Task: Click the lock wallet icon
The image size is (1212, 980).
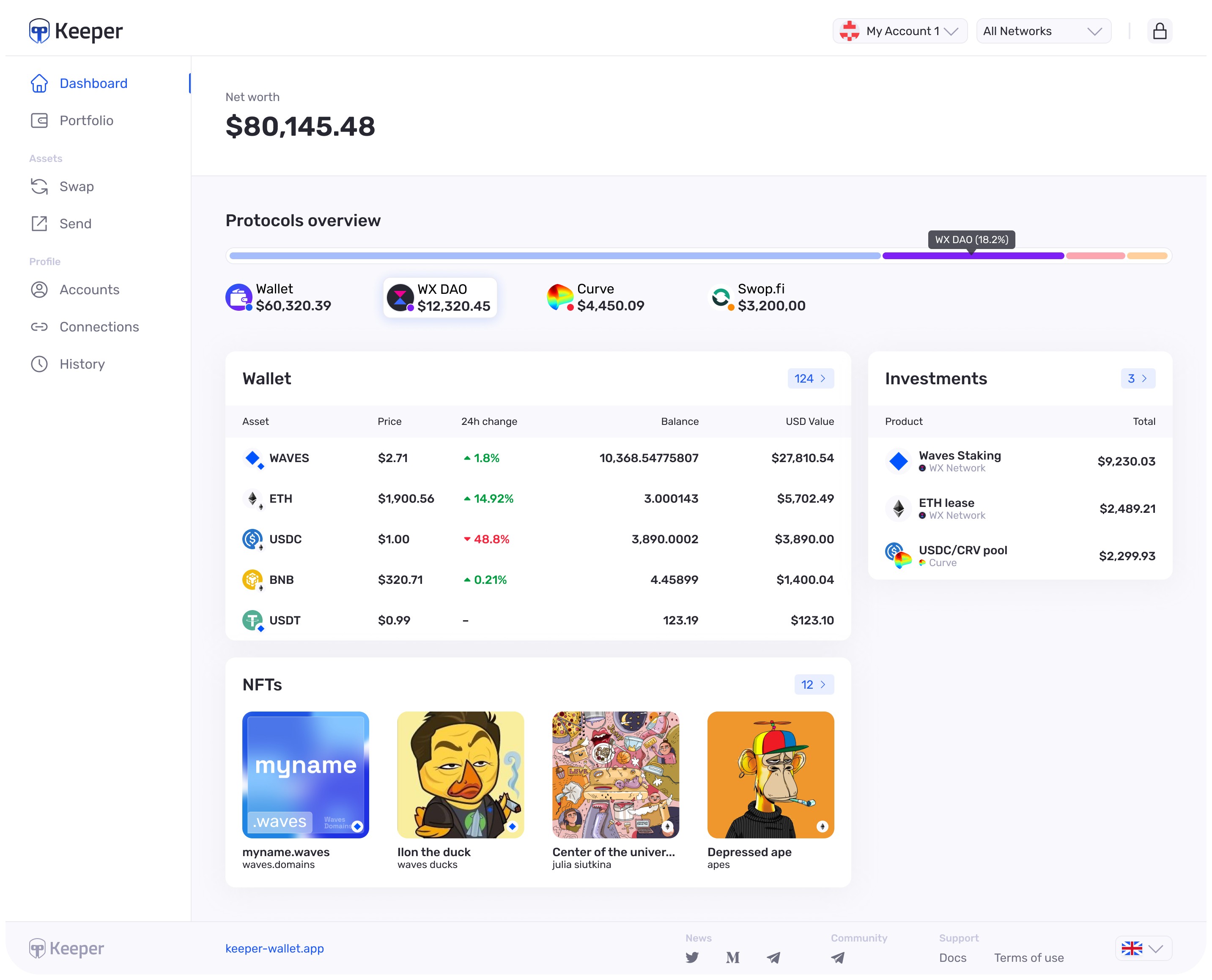Action: pos(1160,31)
